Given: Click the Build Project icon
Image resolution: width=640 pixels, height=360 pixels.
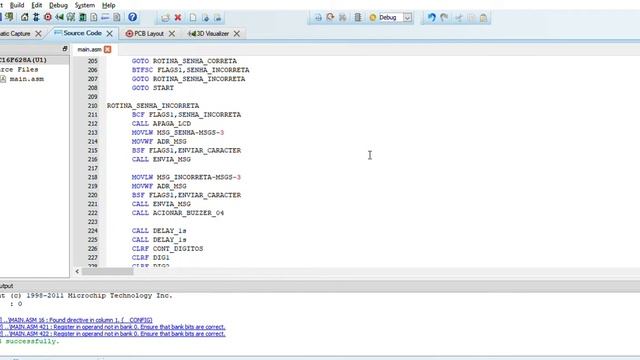Looking at the screenshot, I should (x=318, y=18).
